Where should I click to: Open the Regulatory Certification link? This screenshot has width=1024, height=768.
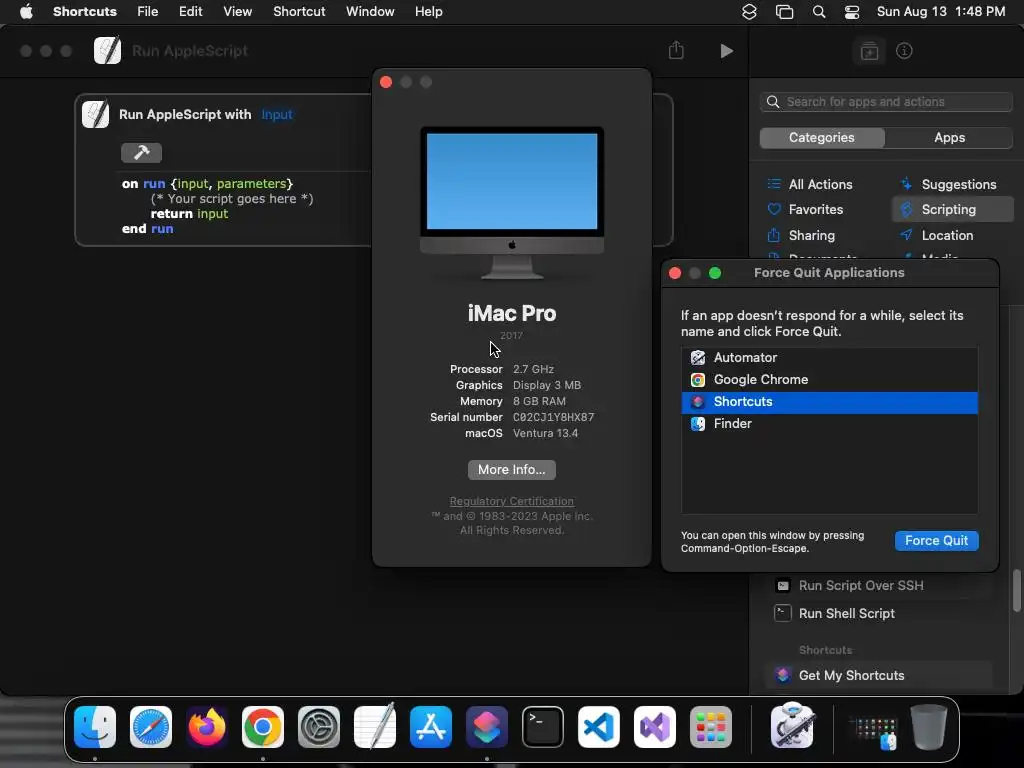512,502
